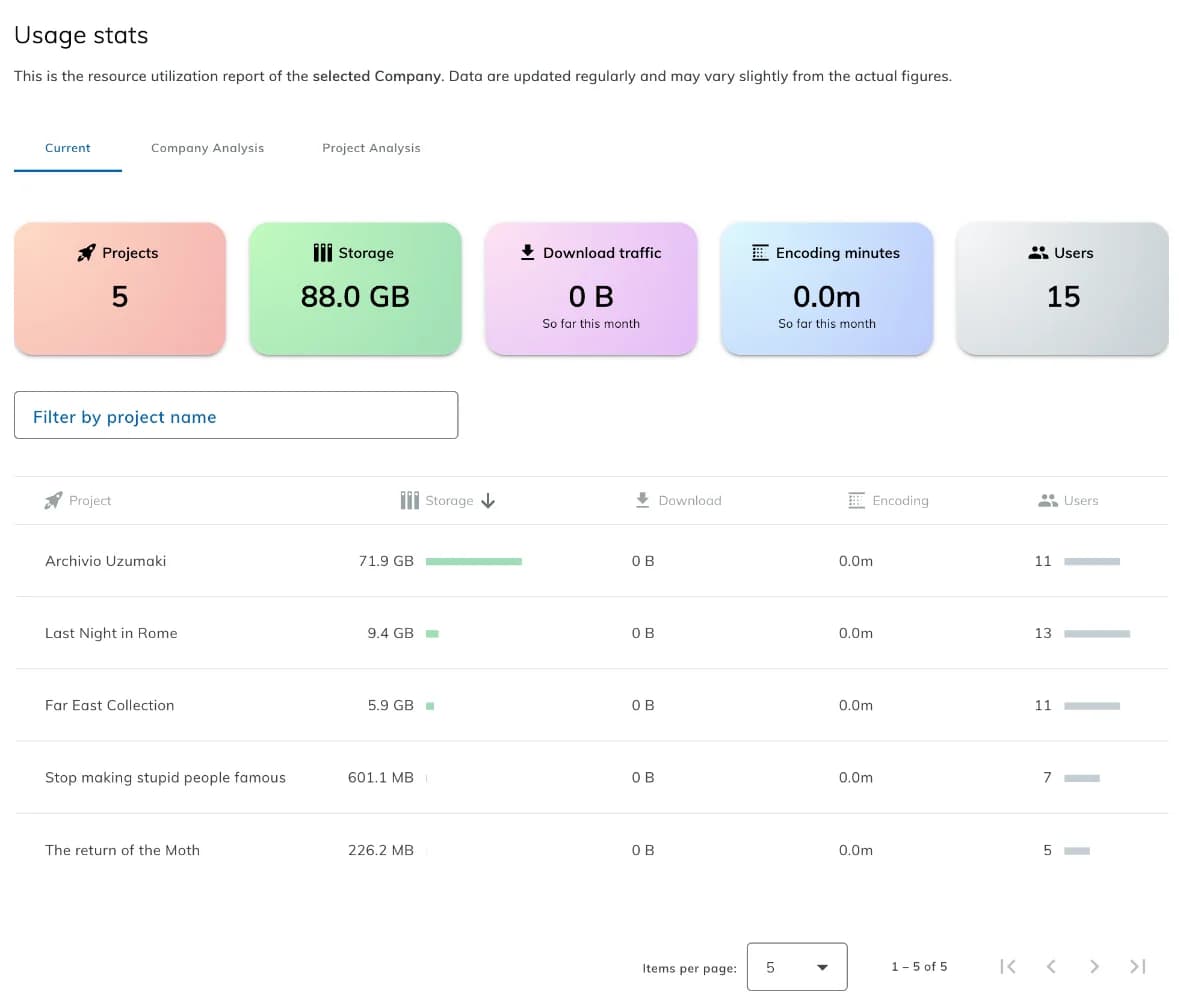Click the 1 – 5 of 5 range label
The image size is (1183, 1008).
[x=919, y=967]
